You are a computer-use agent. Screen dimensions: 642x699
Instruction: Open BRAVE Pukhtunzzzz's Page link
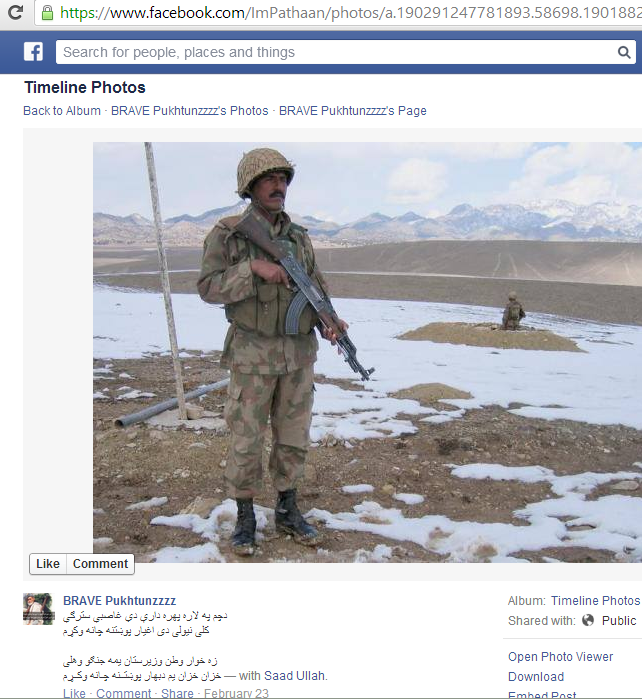(353, 111)
